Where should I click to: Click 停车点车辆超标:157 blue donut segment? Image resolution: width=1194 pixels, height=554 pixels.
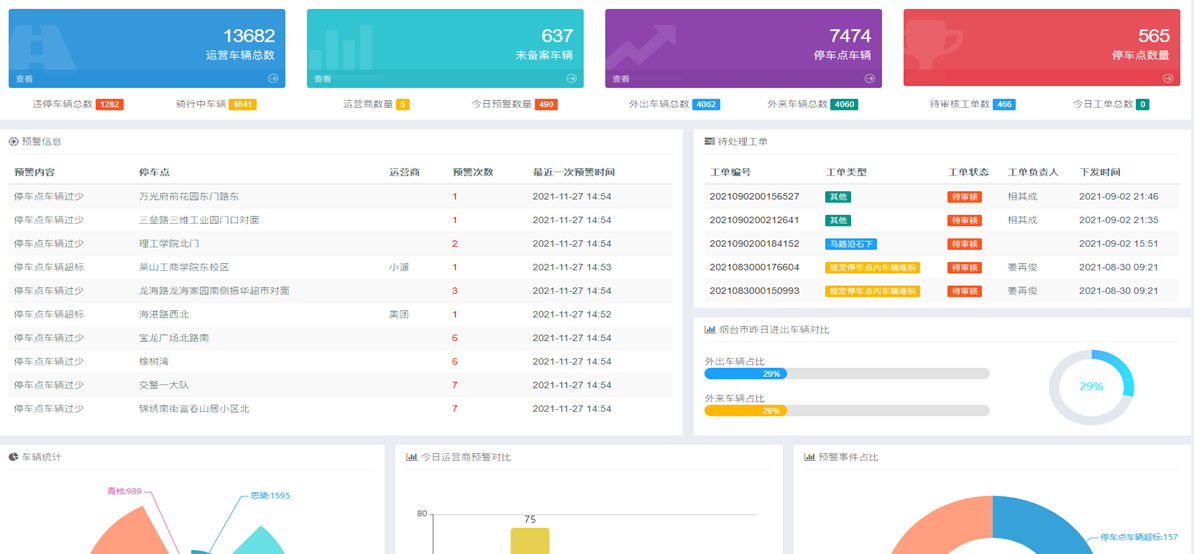tap(1045, 524)
